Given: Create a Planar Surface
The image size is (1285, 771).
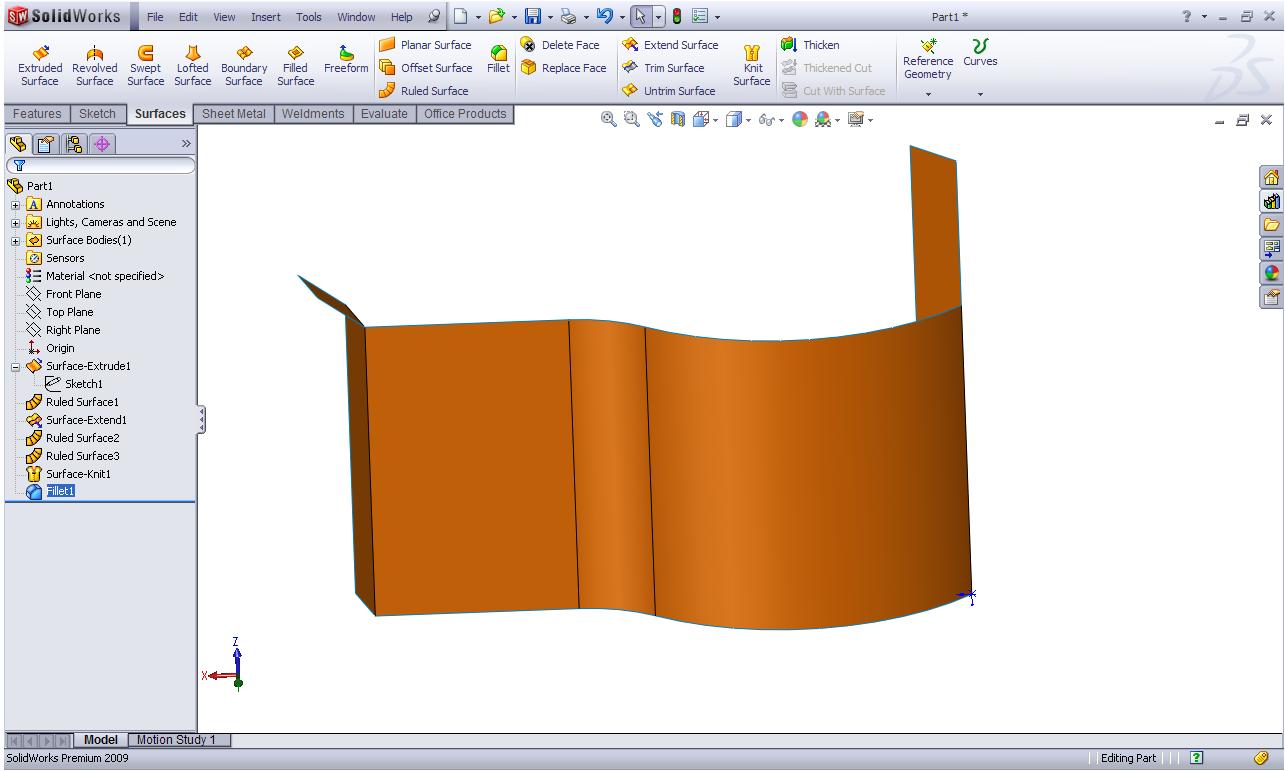Looking at the screenshot, I should (x=425, y=45).
